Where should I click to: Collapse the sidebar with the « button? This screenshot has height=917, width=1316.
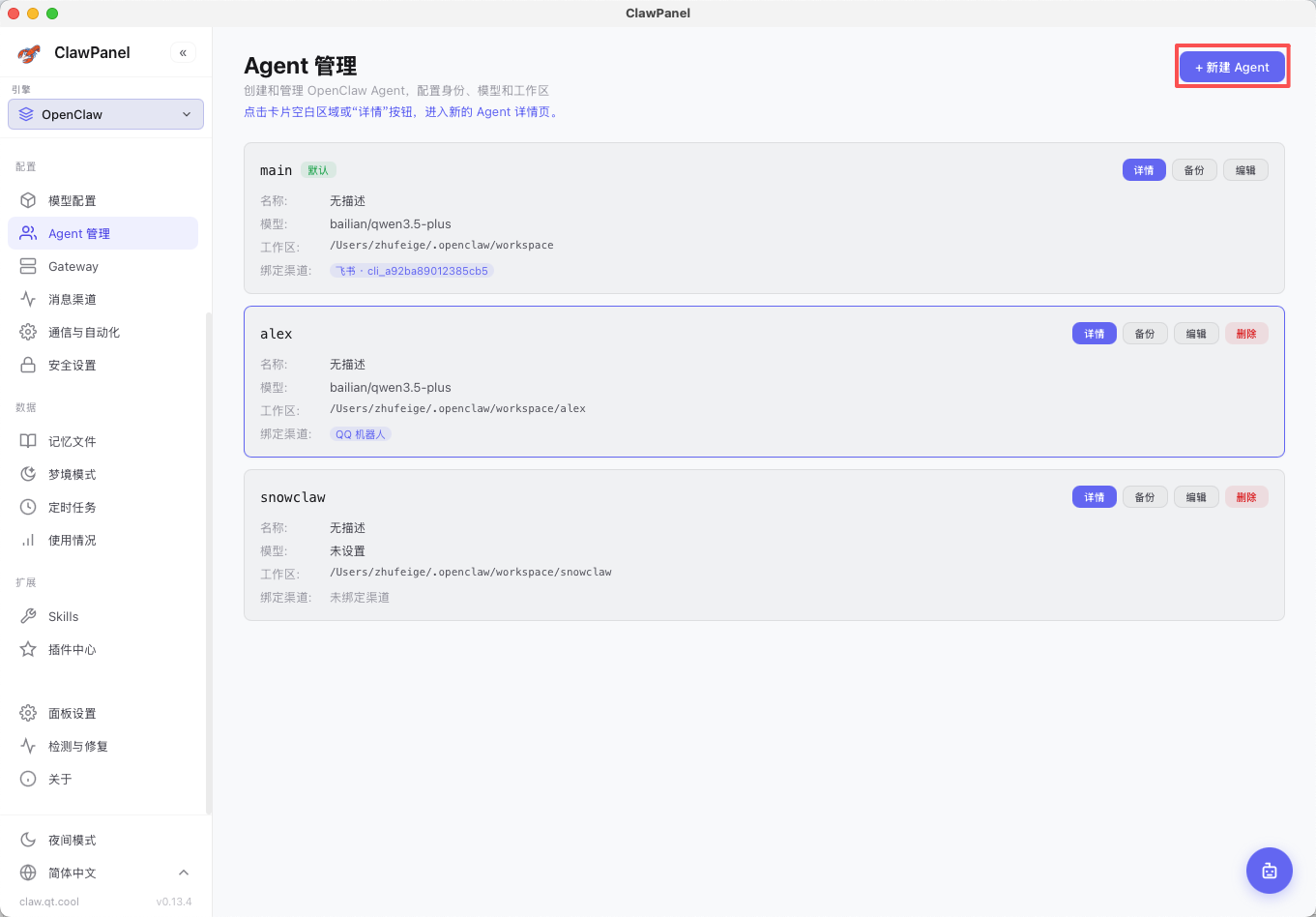(183, 53)
